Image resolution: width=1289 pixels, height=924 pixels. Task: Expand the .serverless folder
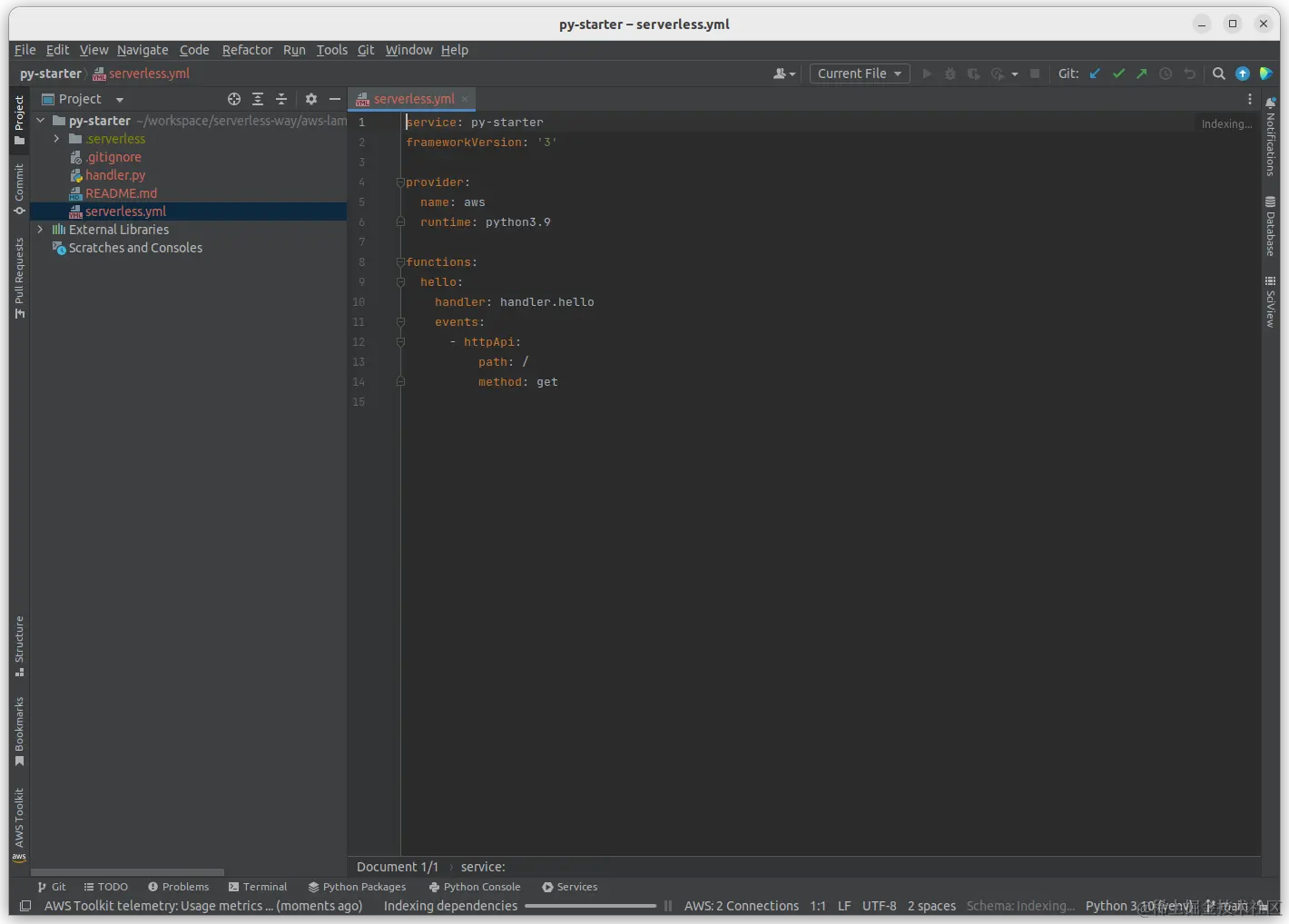coord(56,139)
